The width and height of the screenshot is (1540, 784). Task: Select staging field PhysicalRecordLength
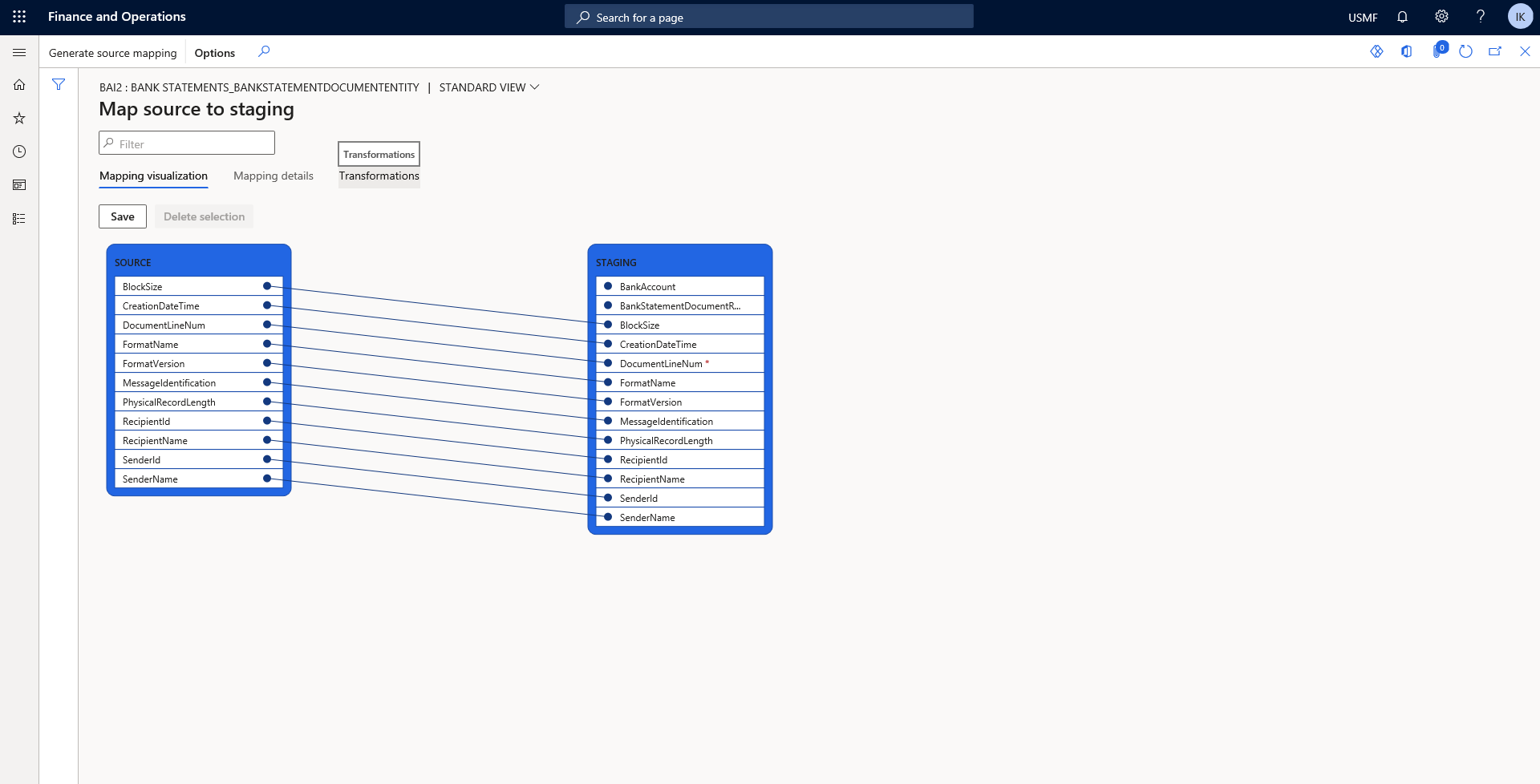680,440
